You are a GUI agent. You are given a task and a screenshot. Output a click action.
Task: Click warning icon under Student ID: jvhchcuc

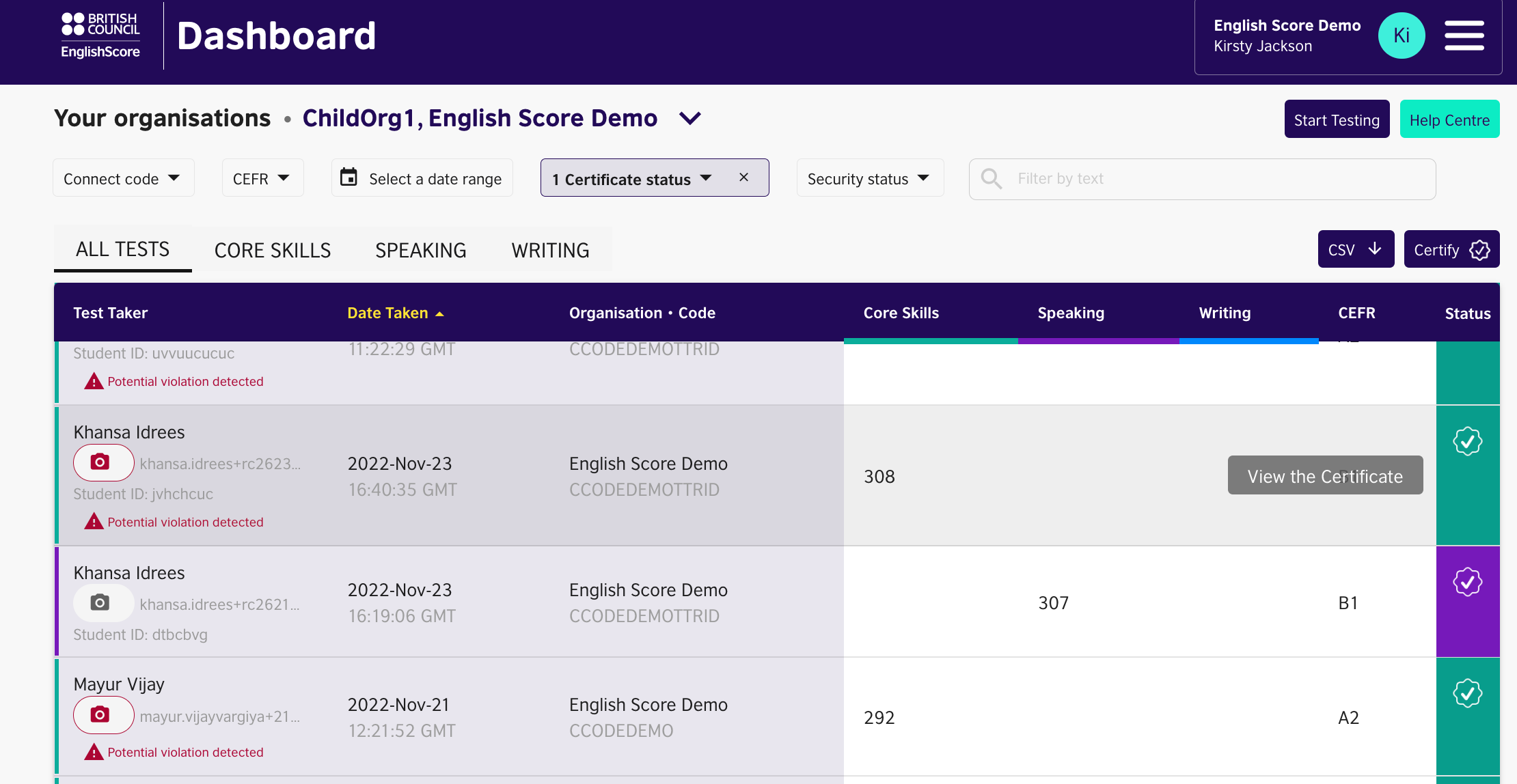(94, 521)
